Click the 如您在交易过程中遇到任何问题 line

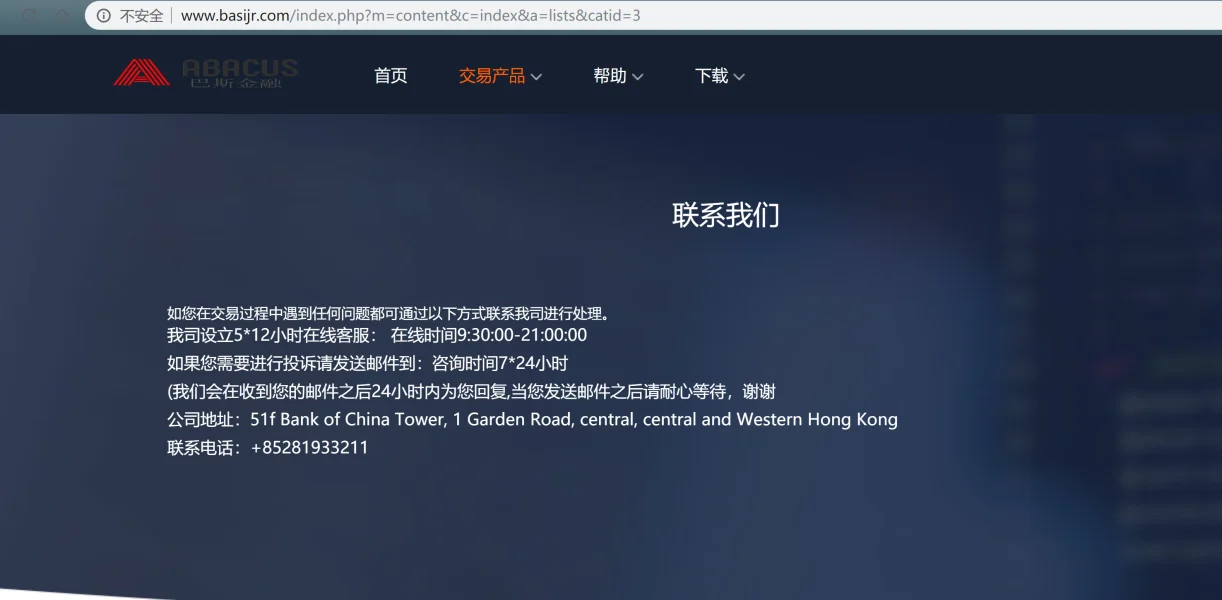click(x=388, y=313)
